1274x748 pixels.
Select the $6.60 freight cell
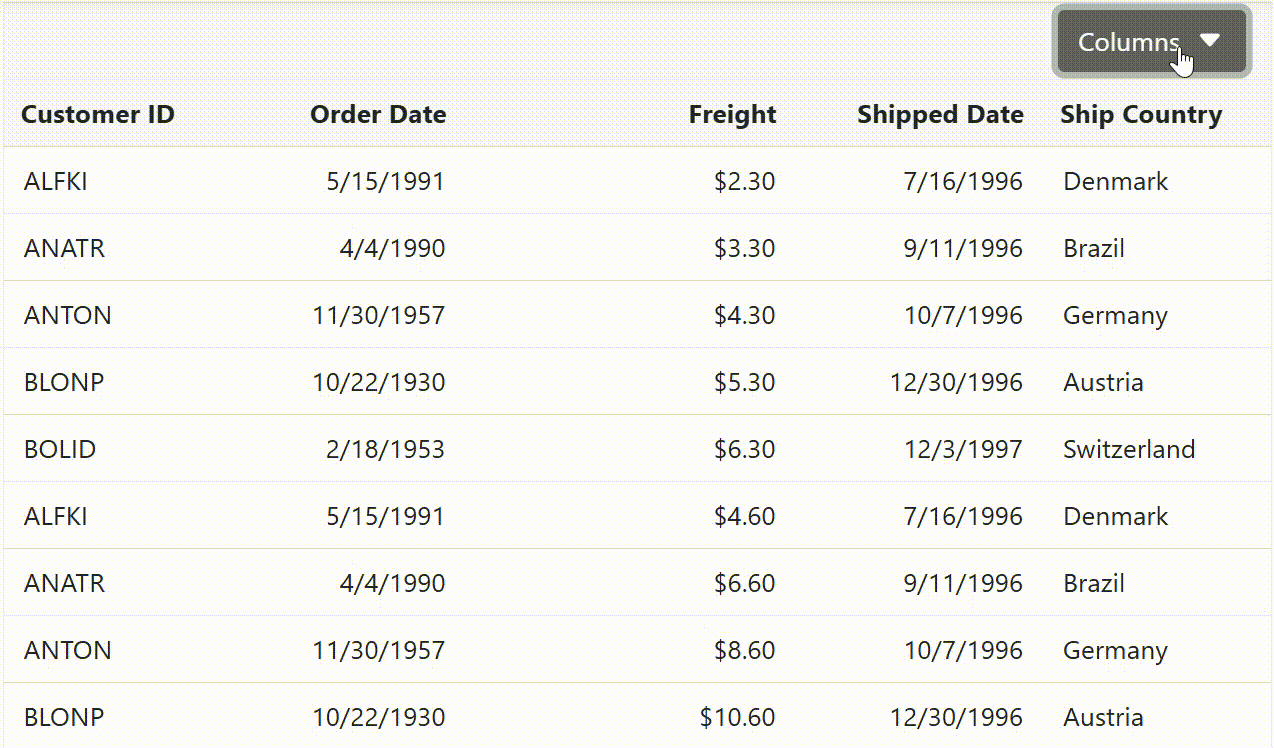point(744,583)
